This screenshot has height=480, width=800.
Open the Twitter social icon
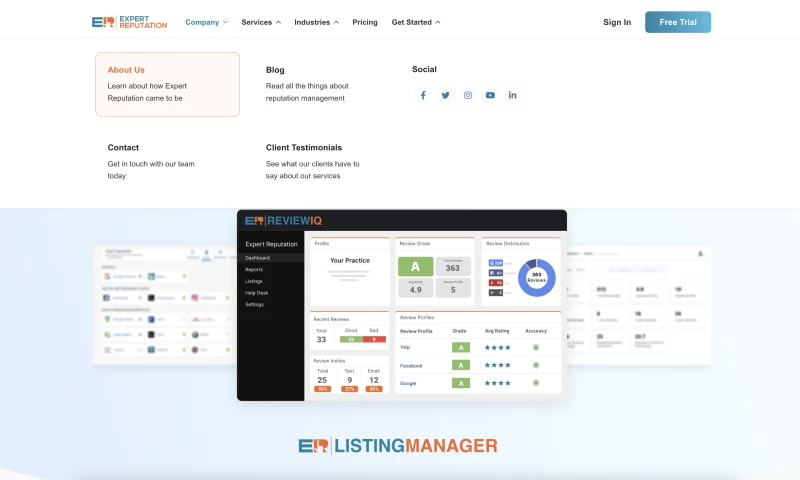tap(445, 95)
